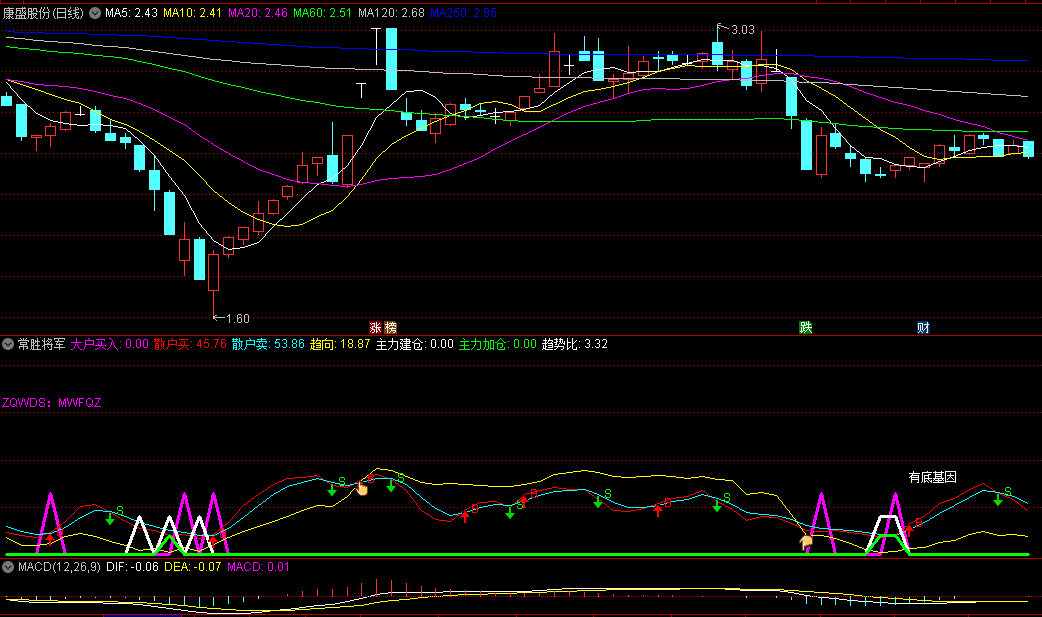Click the 常胜将军 indicator name
This screenshot has height=617, width=1042.
point(42,344)
